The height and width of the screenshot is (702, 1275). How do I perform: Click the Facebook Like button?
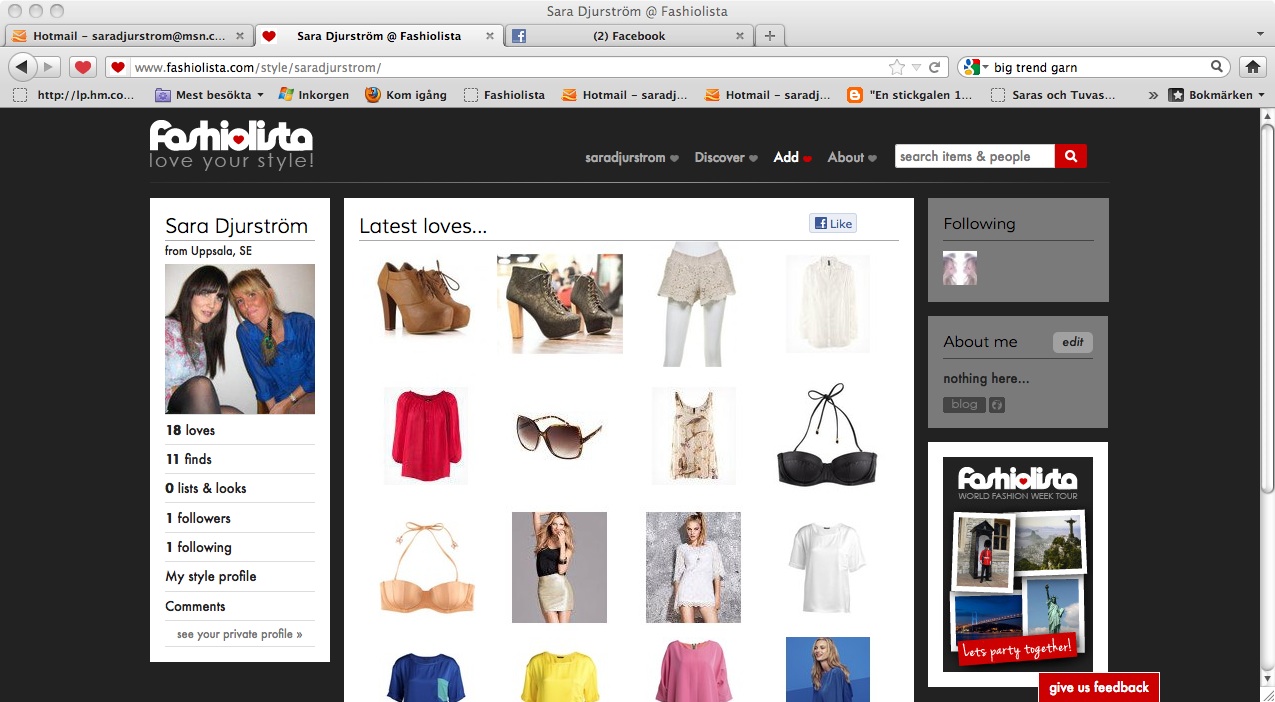832,223
